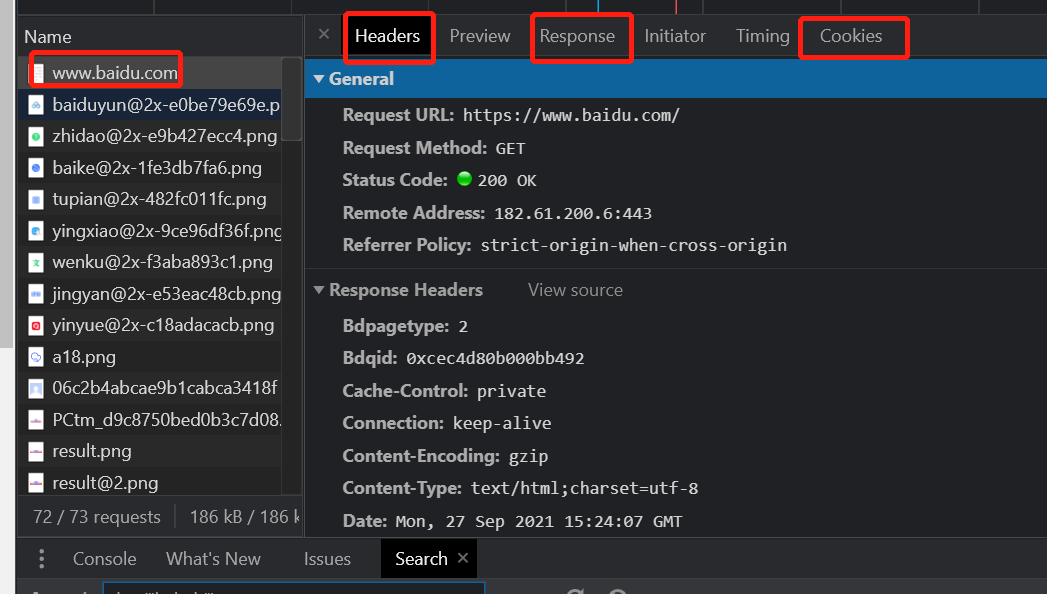Click icon beside a18.png request
The width and height of the screenshot is (1047, 594).
tap(36, 357)
